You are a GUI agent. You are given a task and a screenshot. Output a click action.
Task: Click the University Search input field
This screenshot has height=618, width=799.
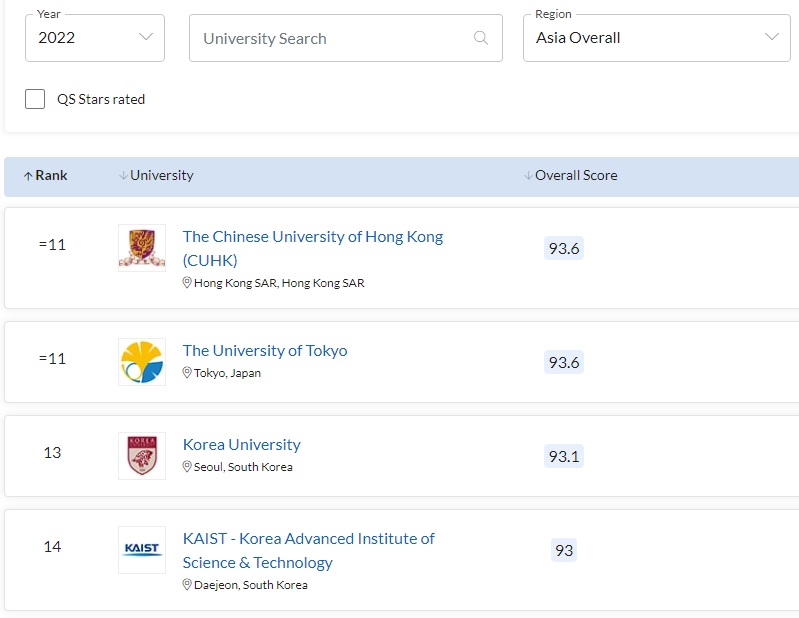pyautogui.click(x=345, y=38)
